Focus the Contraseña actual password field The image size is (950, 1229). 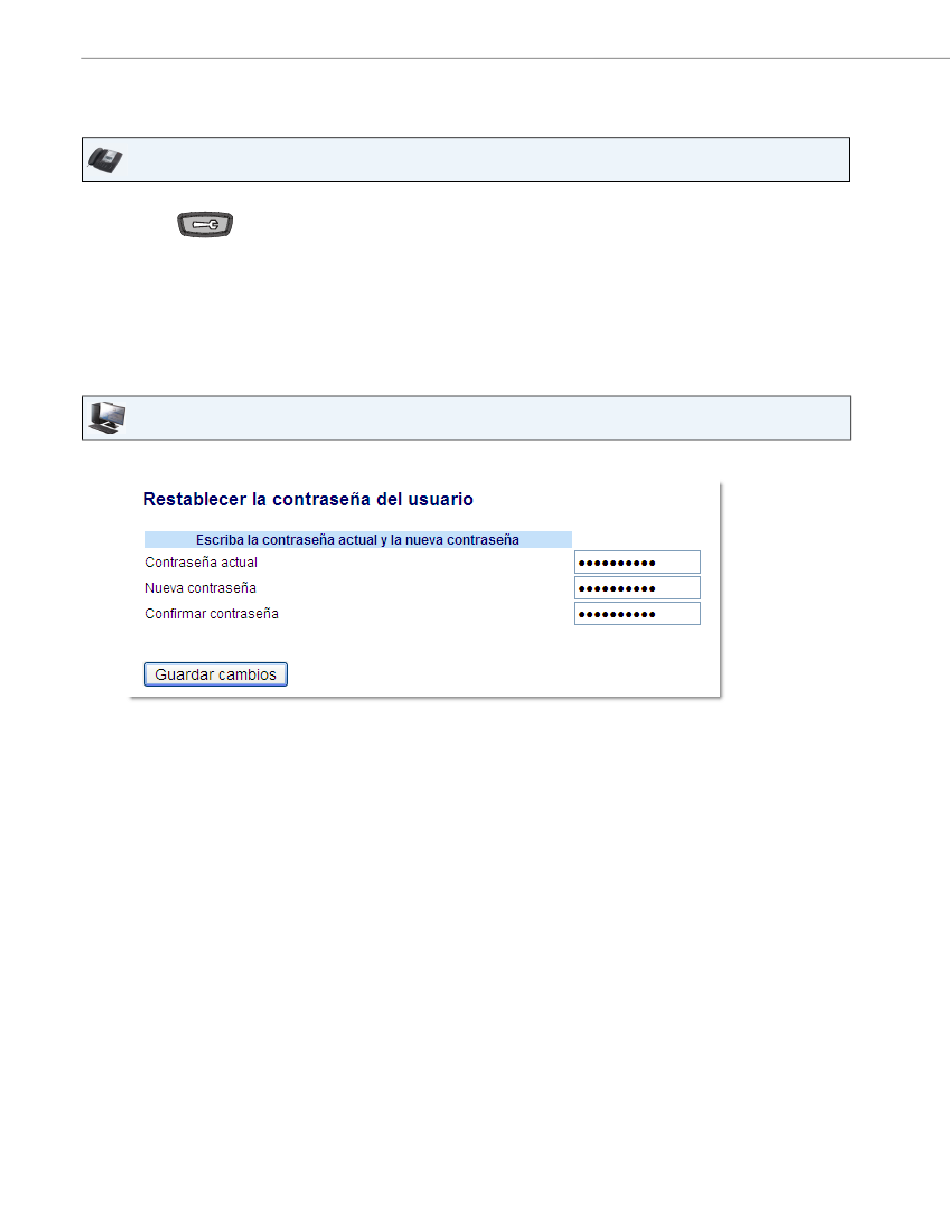click(x=637, y=562)
